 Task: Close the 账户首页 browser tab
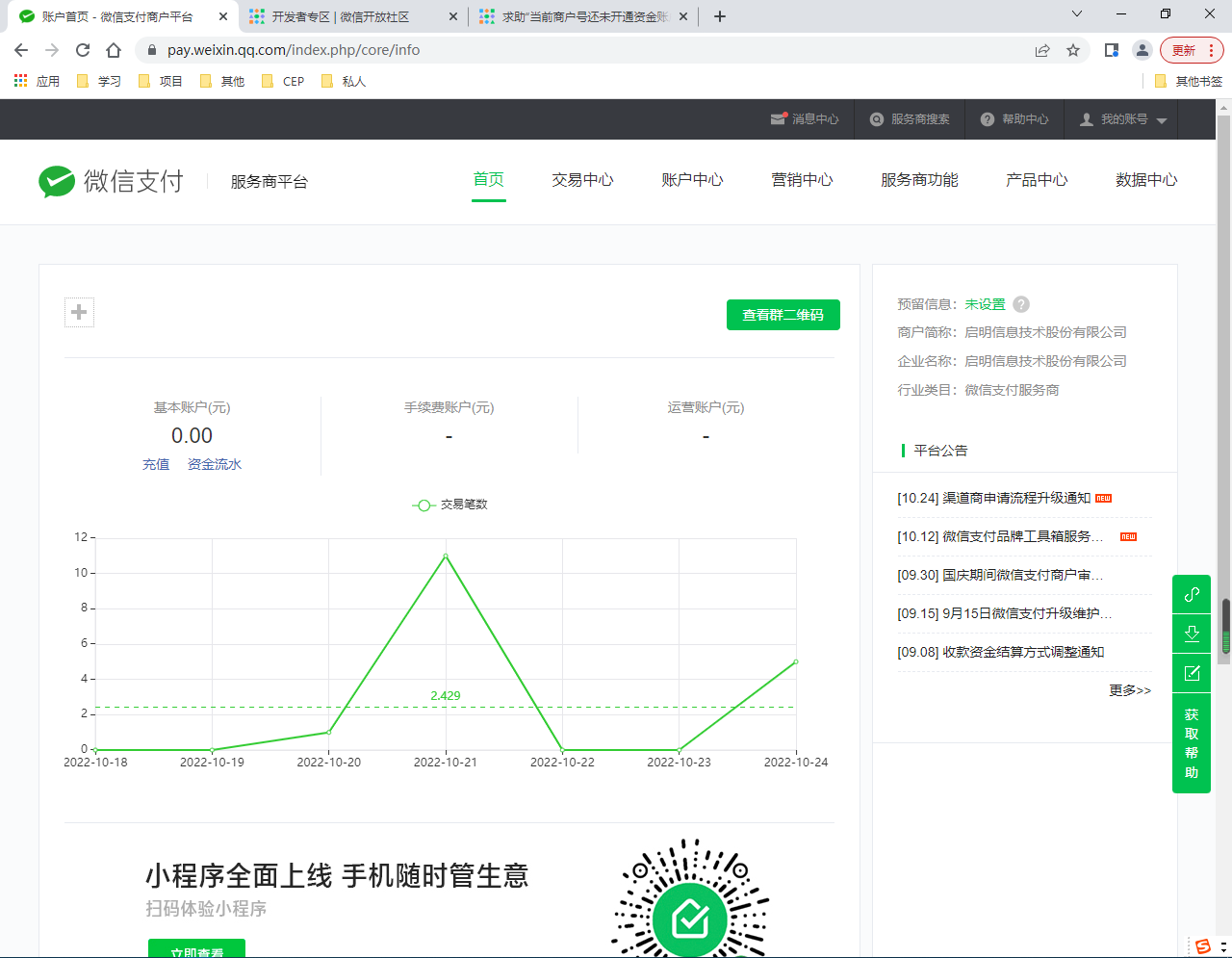222,16
